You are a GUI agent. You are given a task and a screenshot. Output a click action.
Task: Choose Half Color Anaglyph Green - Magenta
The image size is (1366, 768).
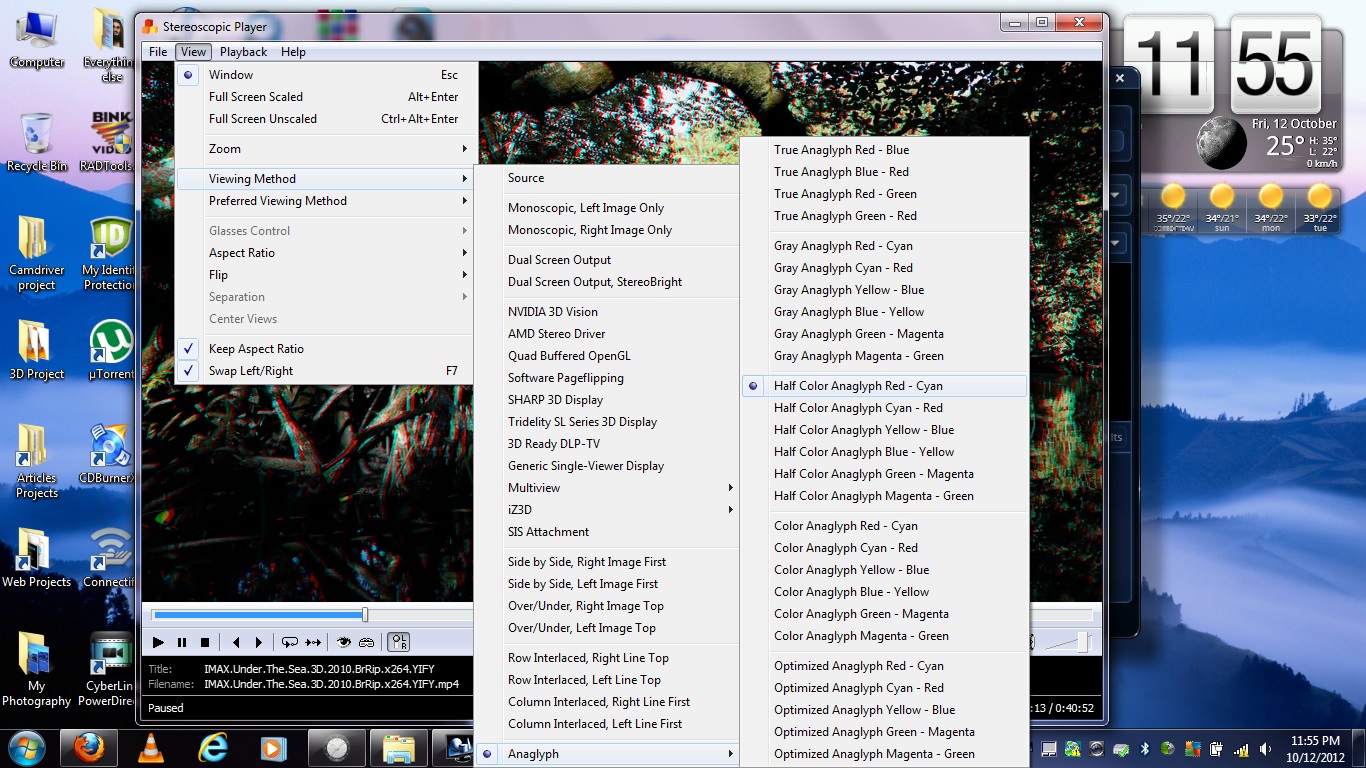coord(884,474)
